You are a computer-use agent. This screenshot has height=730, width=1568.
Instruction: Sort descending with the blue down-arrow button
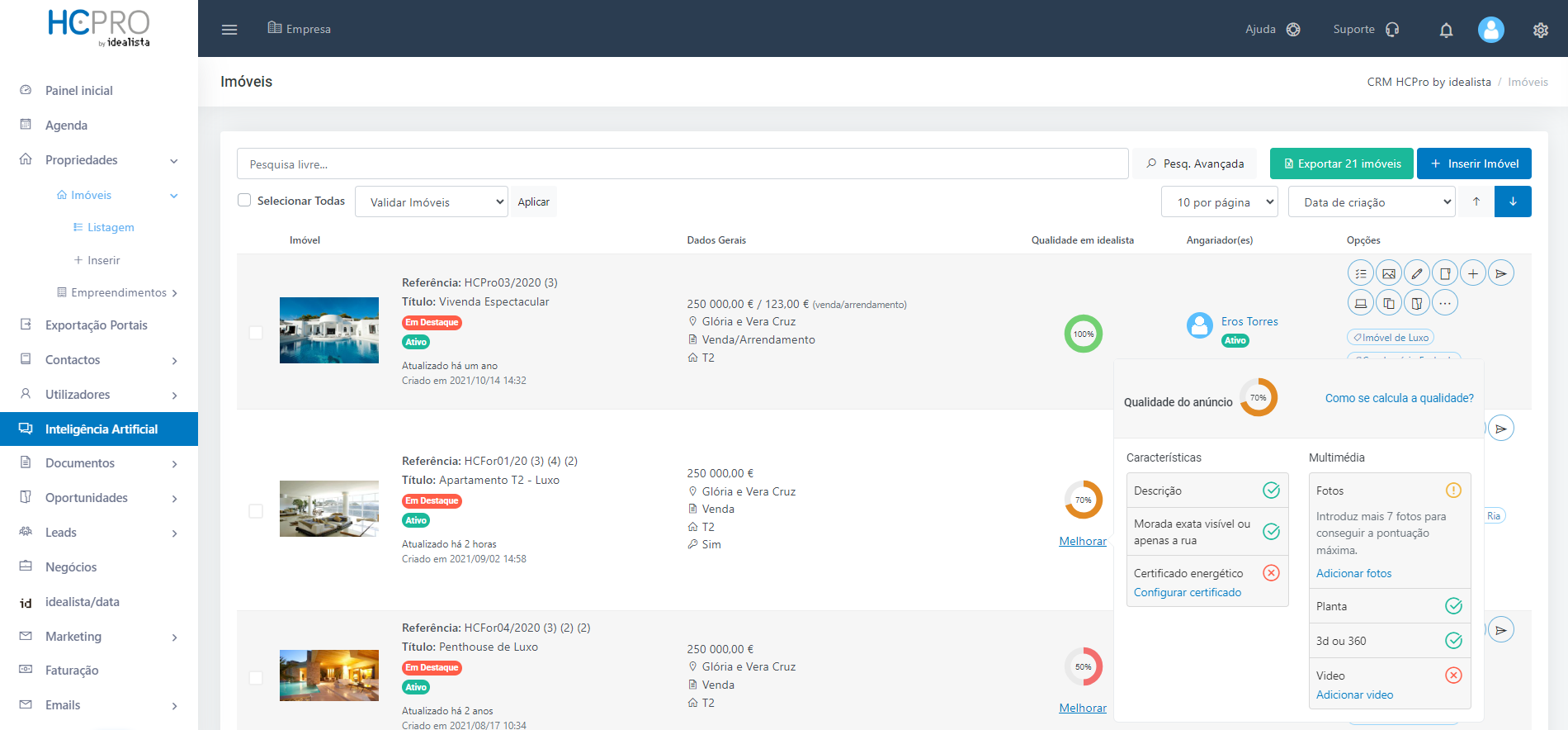[x=1513, y=201]
